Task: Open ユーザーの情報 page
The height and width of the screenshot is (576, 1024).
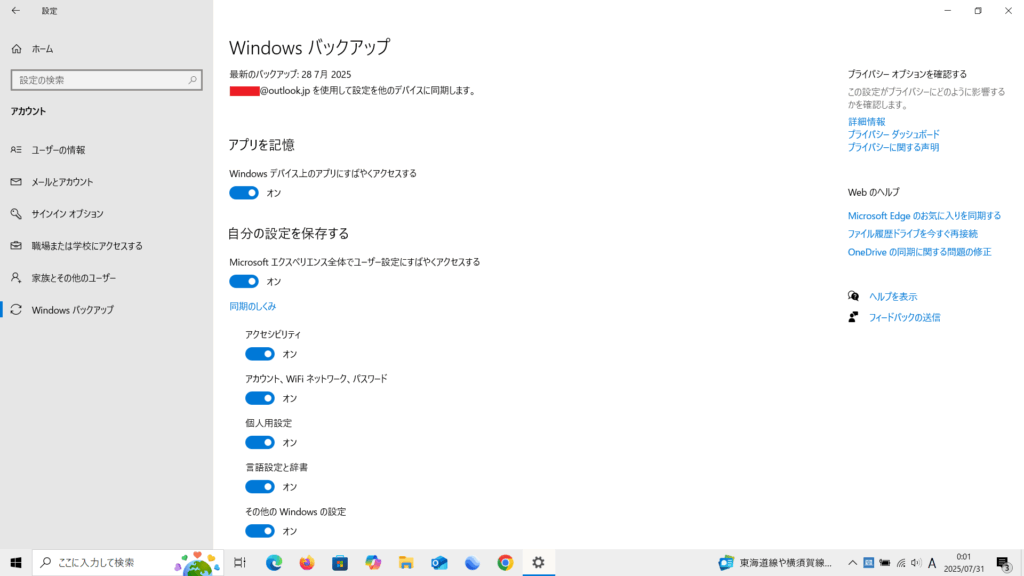Action: pos(58,150)
